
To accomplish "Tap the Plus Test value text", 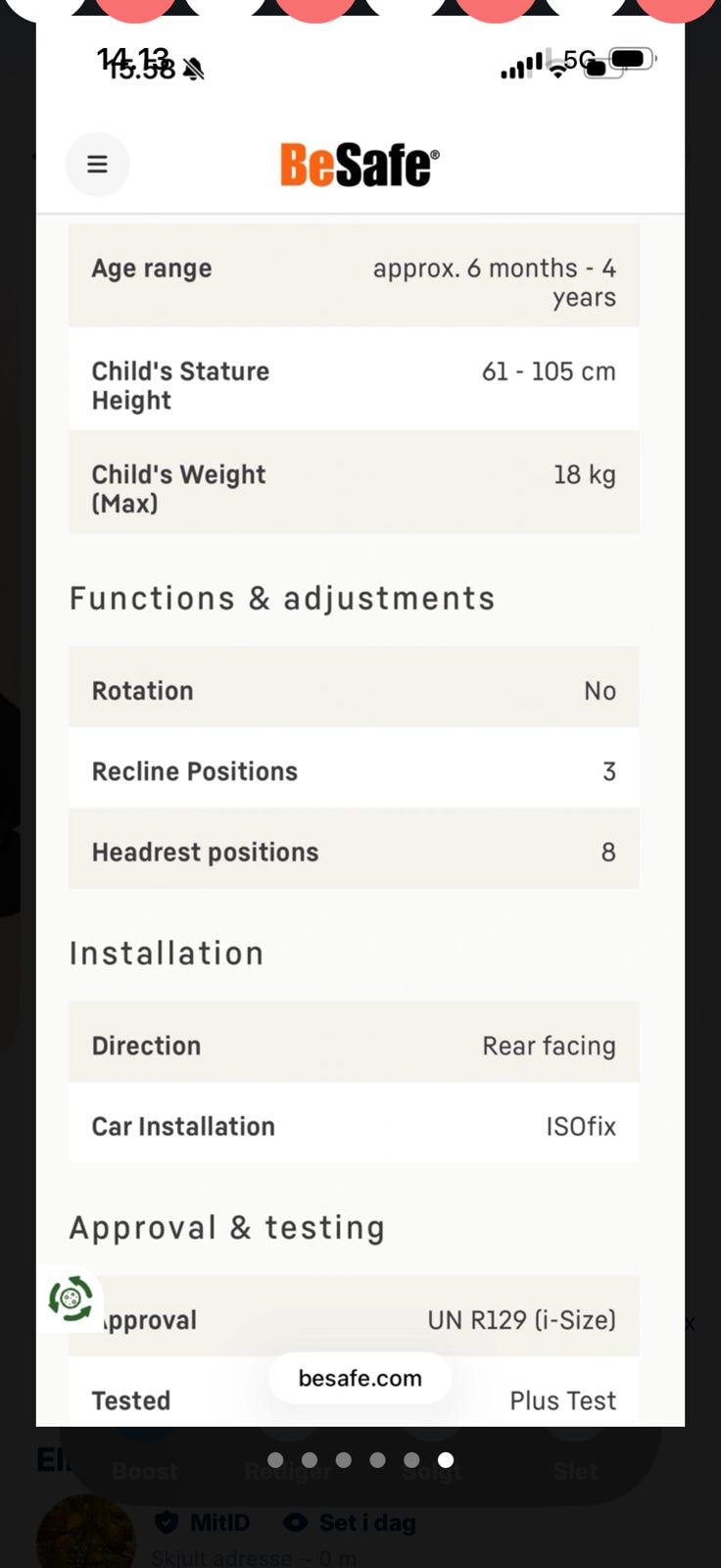I will tap(562, 1400).
